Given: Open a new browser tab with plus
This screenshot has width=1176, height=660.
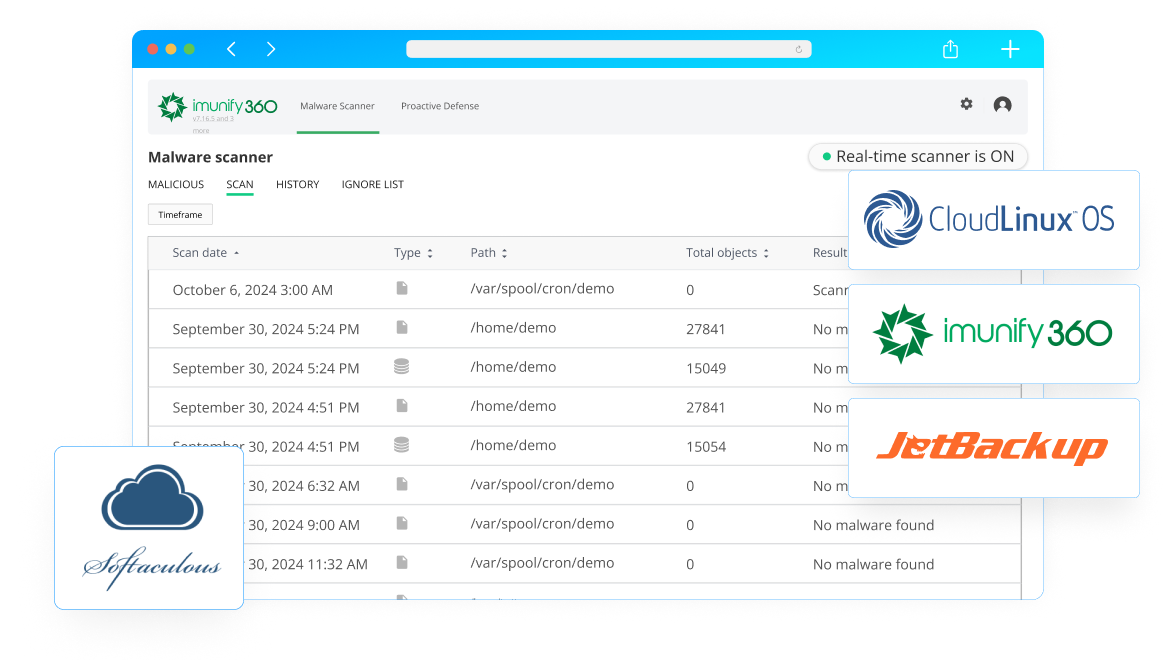Looking at the screenshot, I should pyautogui.click(x=1010, y=49).
